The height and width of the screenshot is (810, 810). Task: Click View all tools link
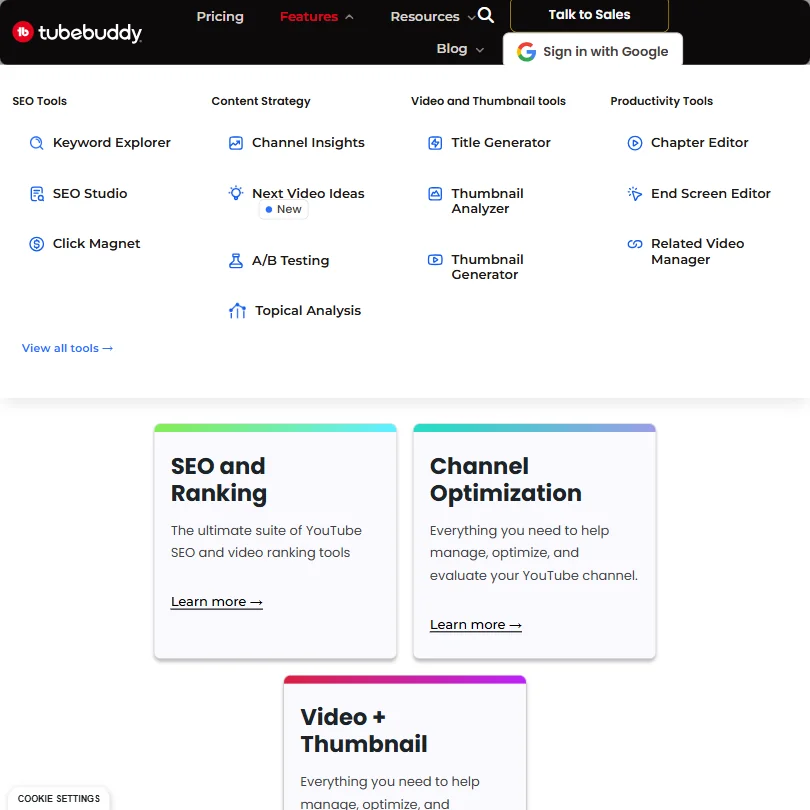(67, 348)
